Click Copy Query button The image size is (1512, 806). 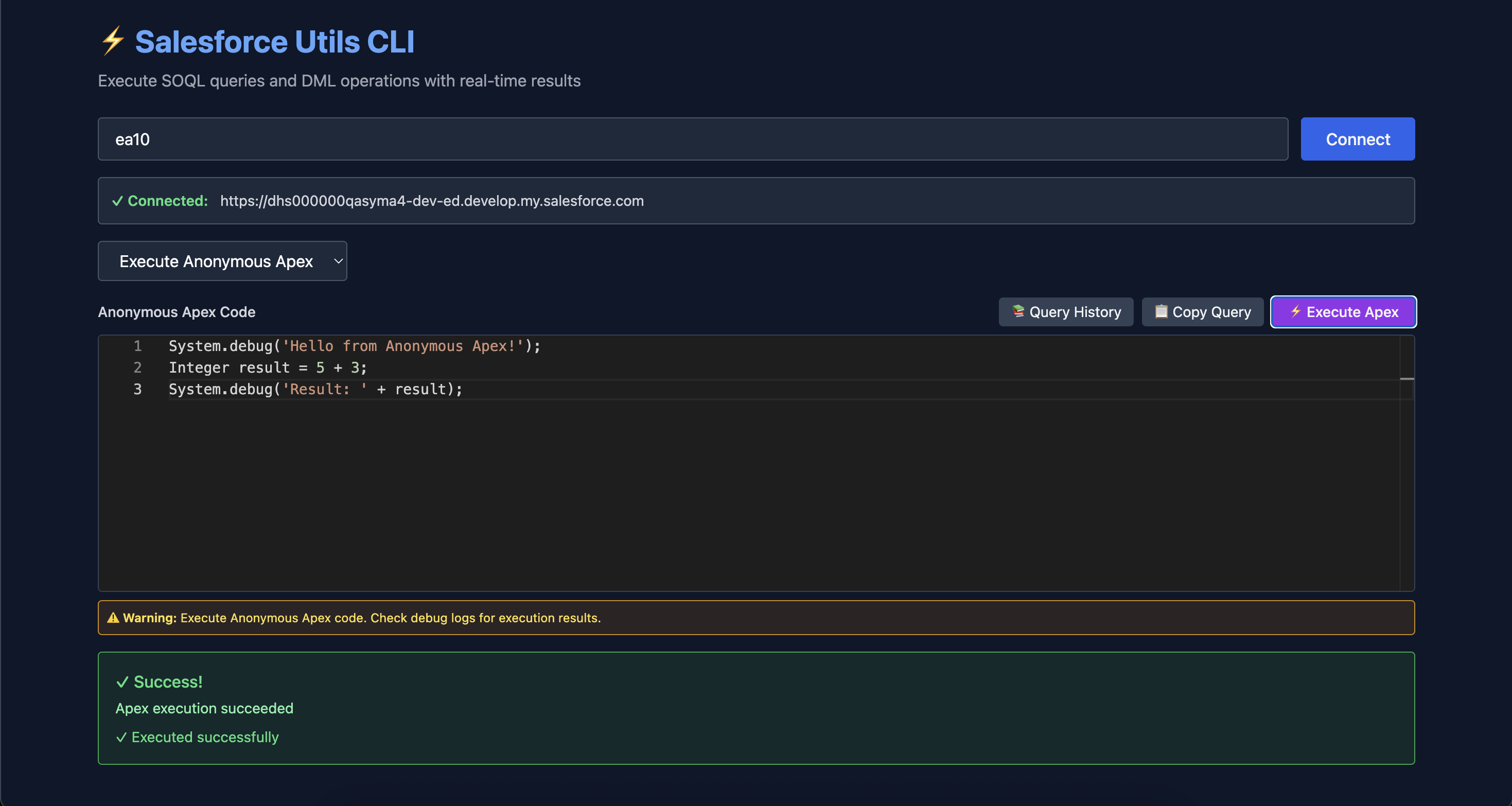coord(1202,312)
